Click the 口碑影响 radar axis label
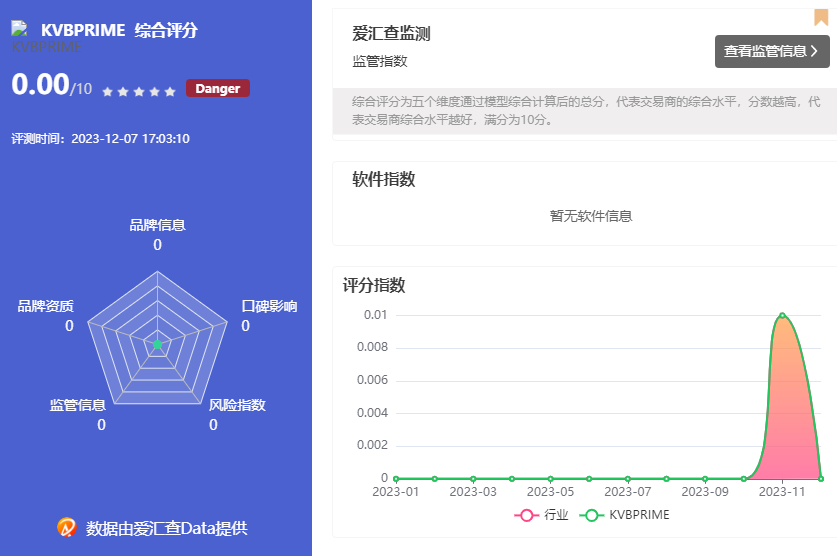Image resolution: width=837 pixels, height=556 pixels. 269,306
